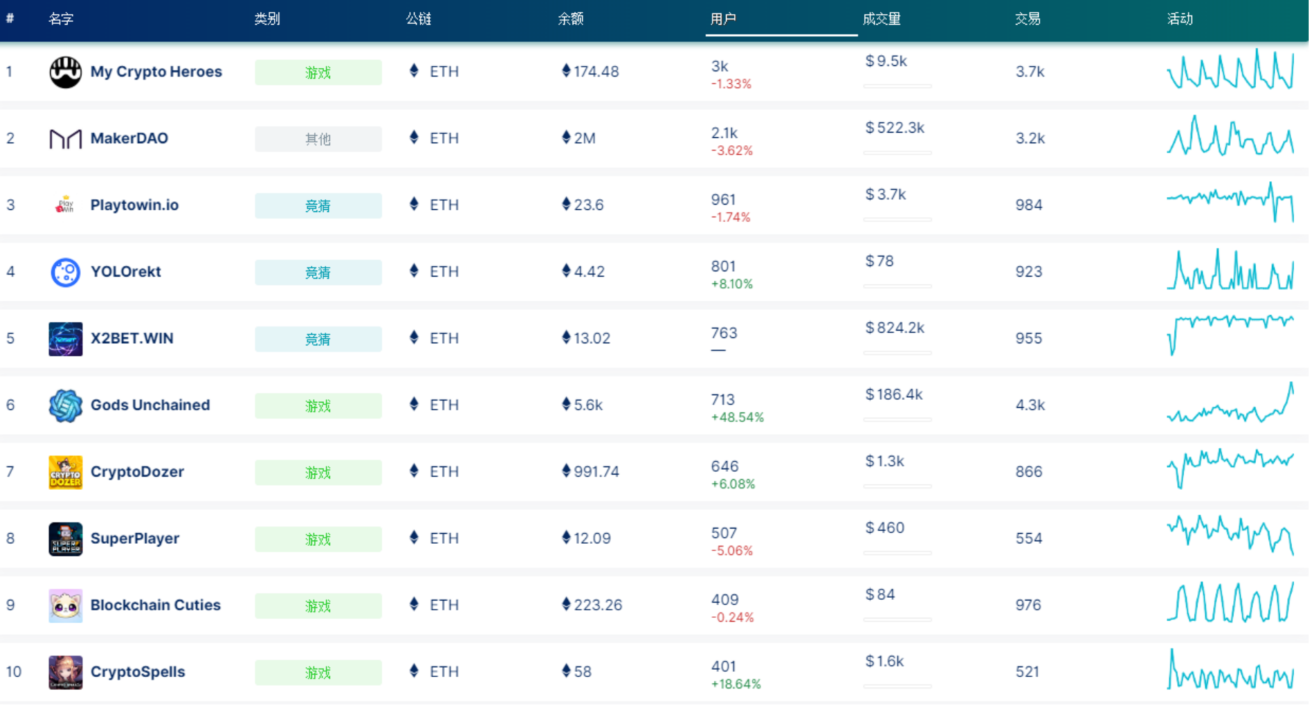Select the 其他 tag for MakerDAO
This screenshot has height=706, width=1309.
[x=318, y=139]
